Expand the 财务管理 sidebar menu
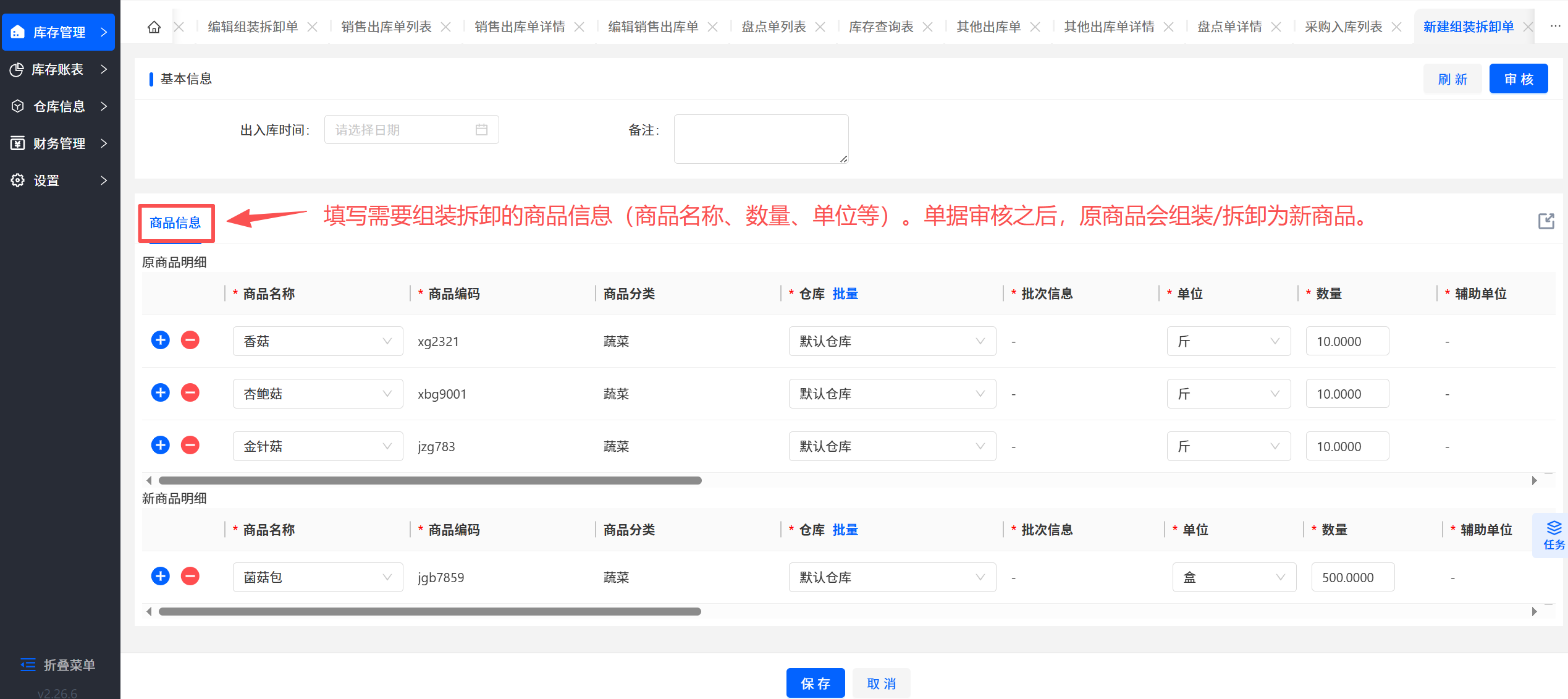This screenshot has width=1568, height=699. point(58,143)
